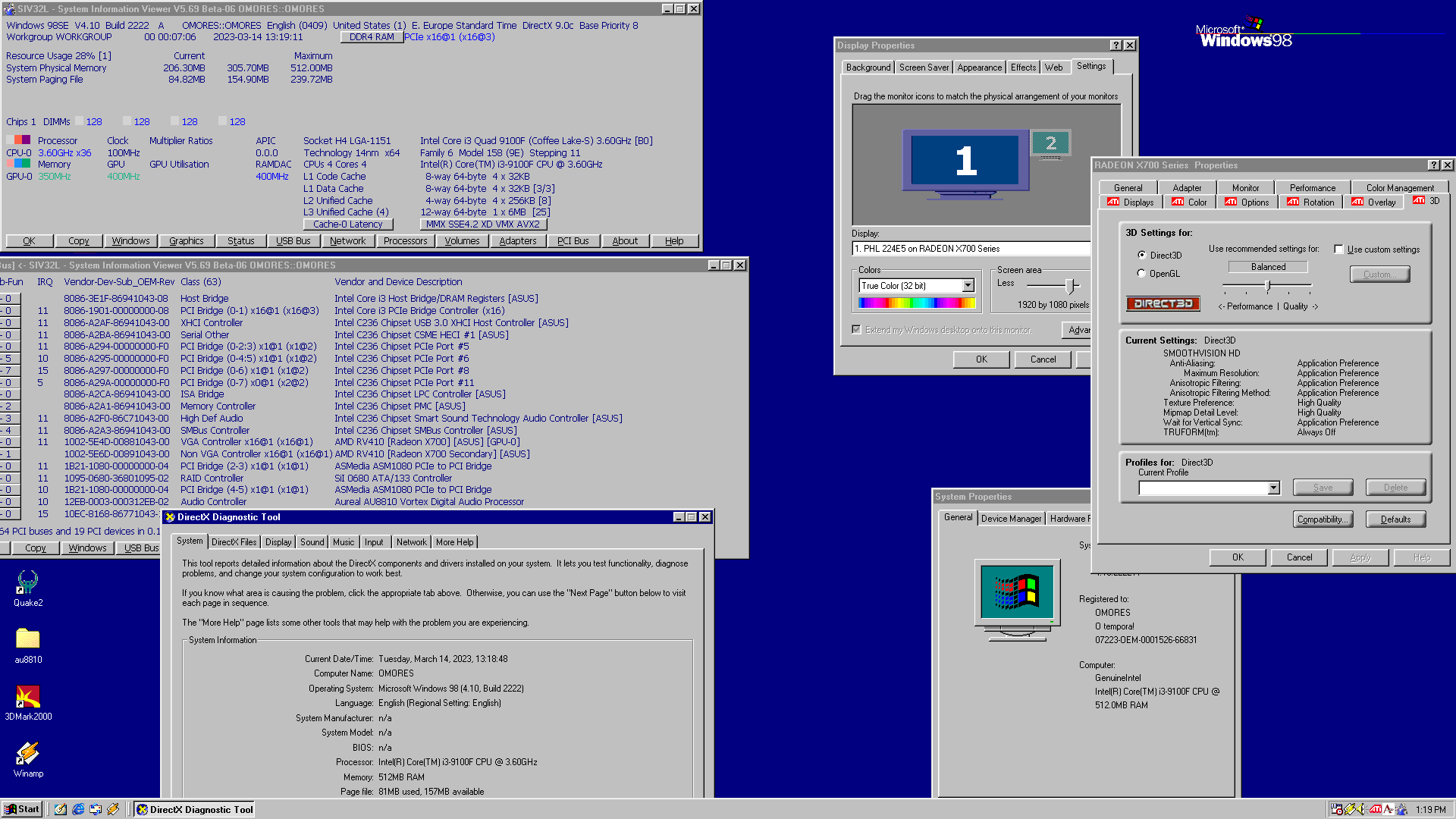Open the Quake2 desktop shortcut
Viewport: 1456px width, 819px height.
click(28, 588)
